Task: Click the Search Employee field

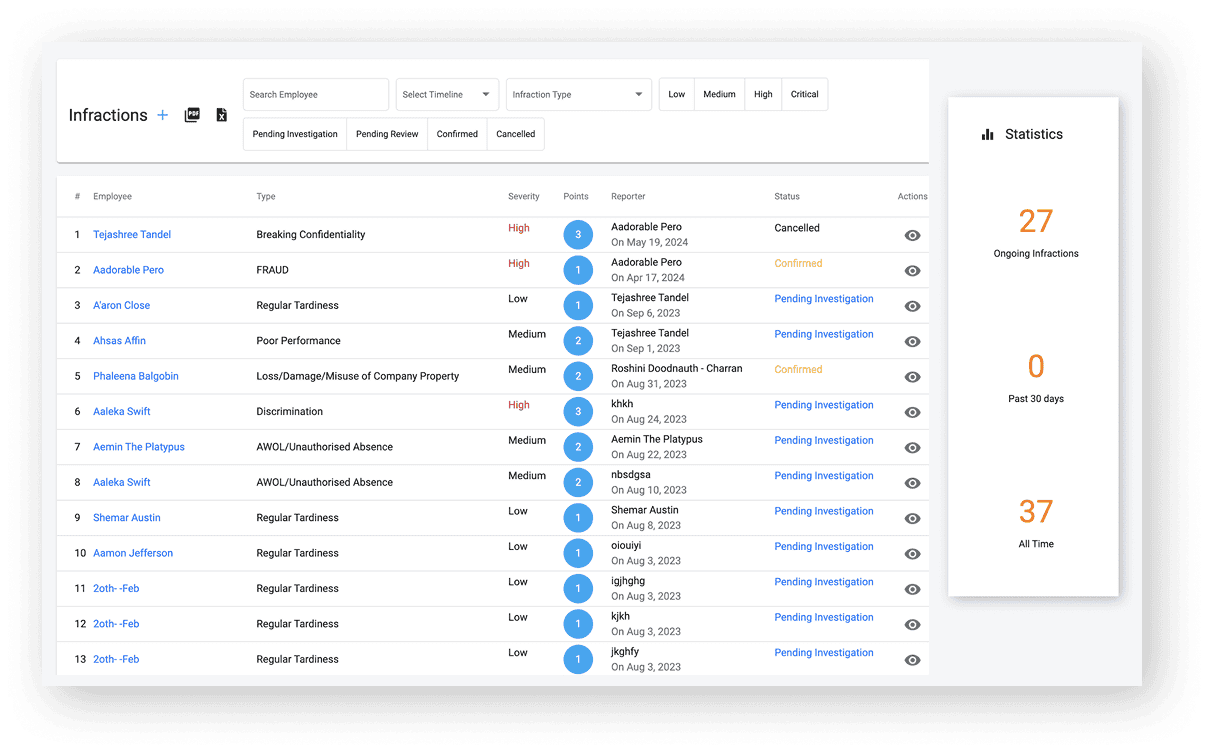Action: 316,95
